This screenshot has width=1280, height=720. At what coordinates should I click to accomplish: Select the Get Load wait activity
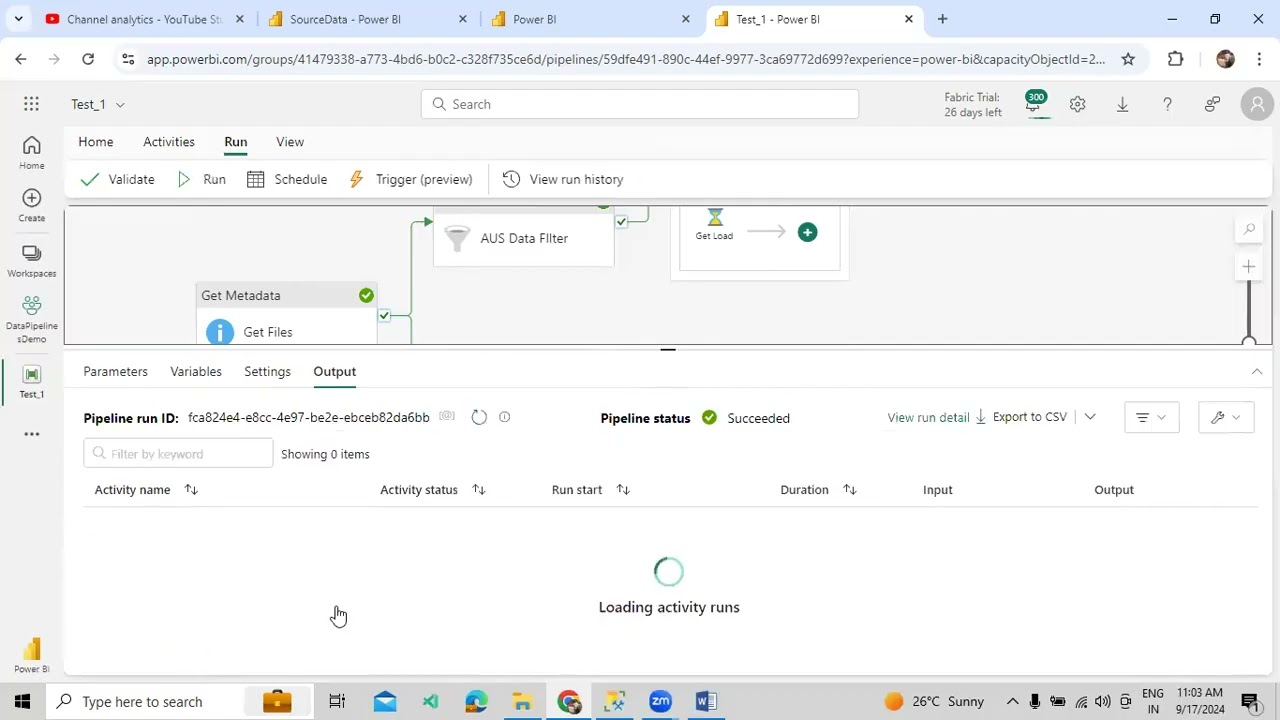tap(714, 224)
